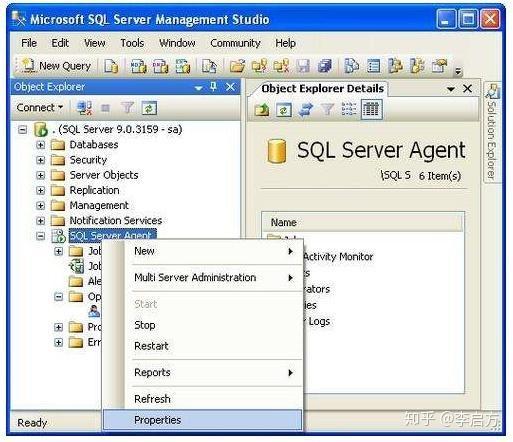Select the Report view icon in Details toolbar

[371, 109]
